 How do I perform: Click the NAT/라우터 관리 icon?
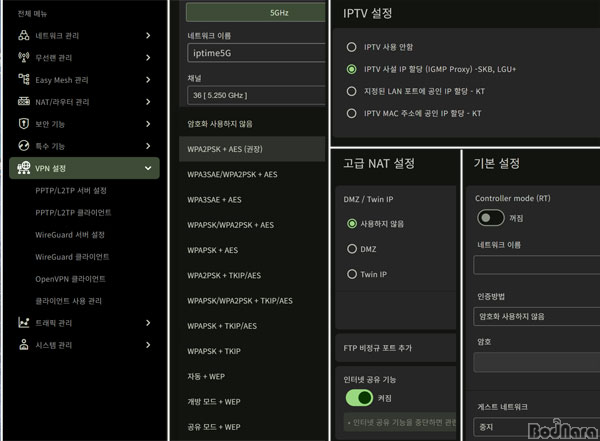coord(23,102)
